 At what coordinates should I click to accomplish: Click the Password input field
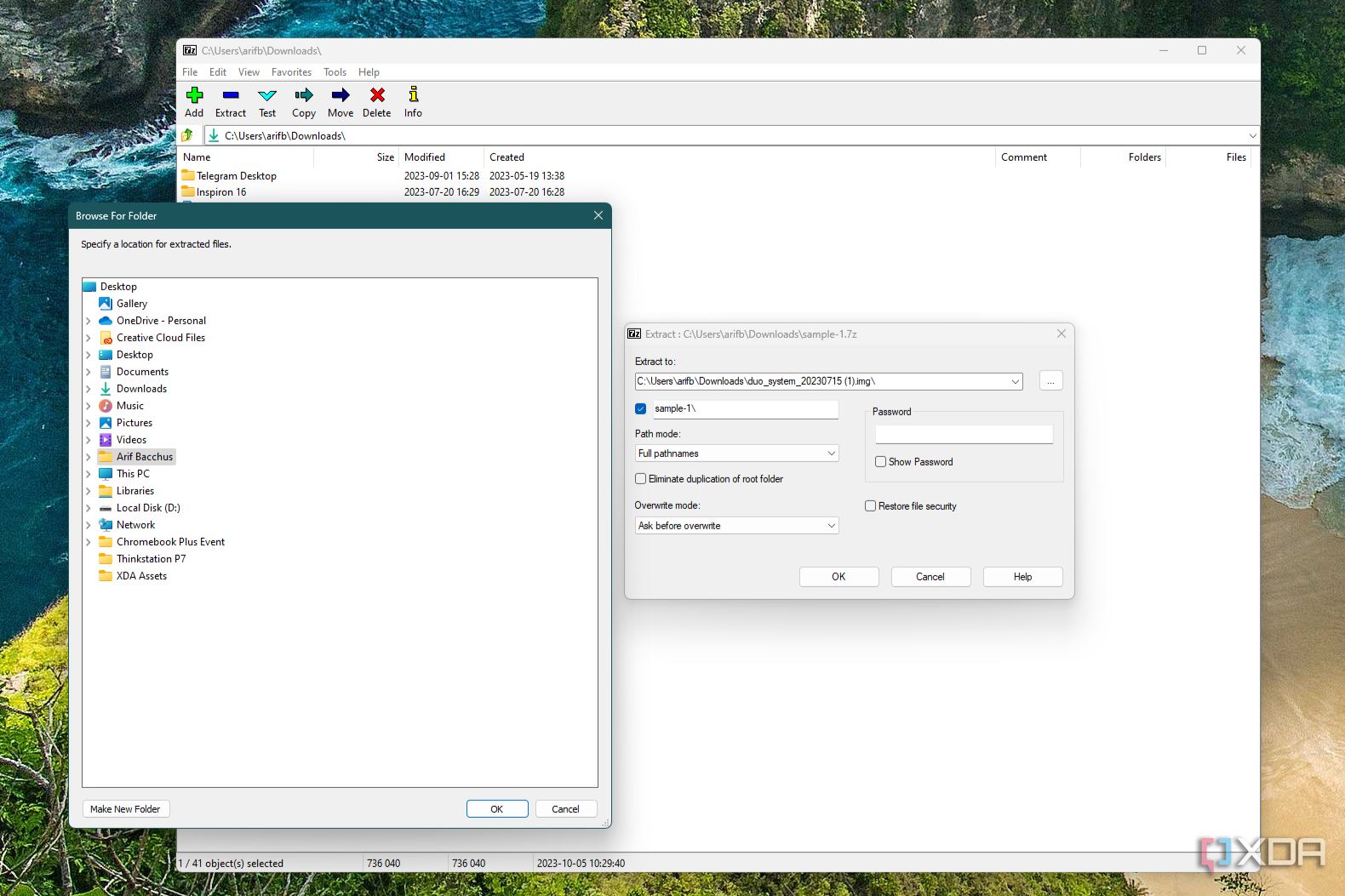964,435
